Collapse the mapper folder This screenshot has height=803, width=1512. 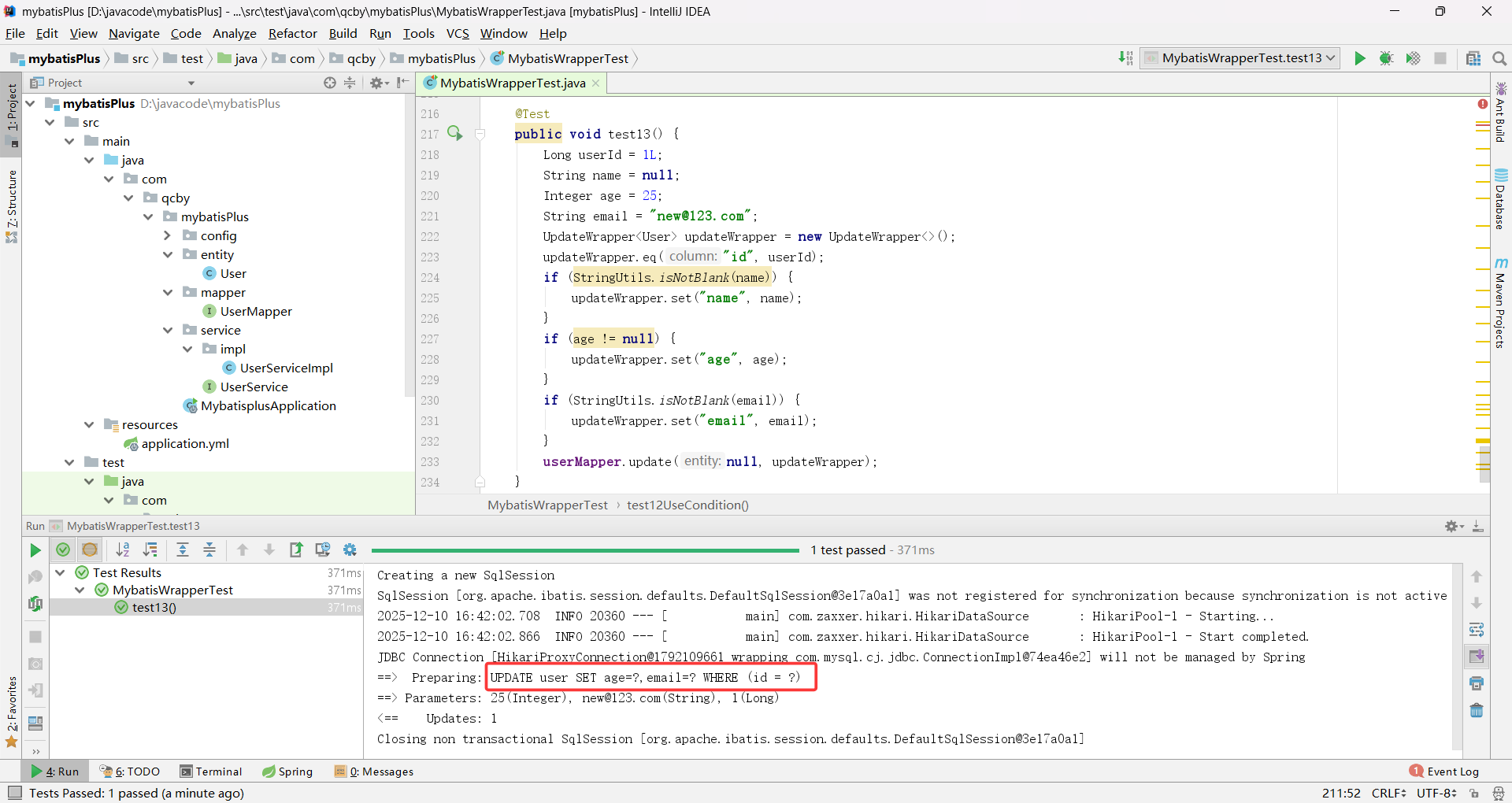167,292
